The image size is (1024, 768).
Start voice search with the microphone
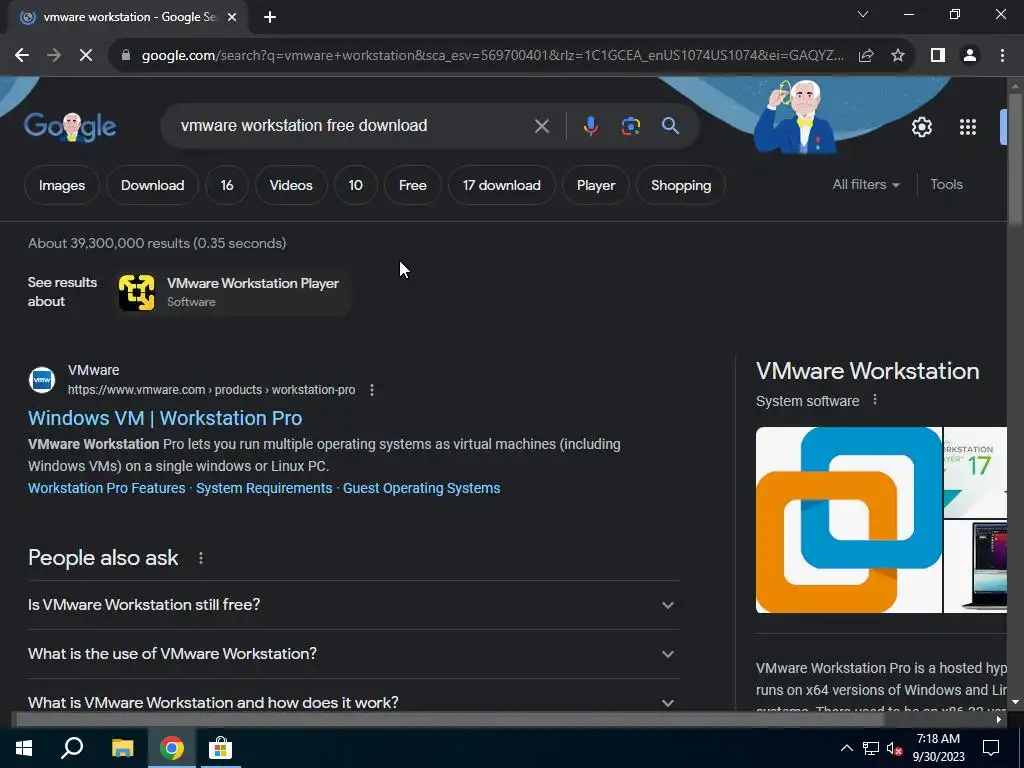[x=590, y=126]
